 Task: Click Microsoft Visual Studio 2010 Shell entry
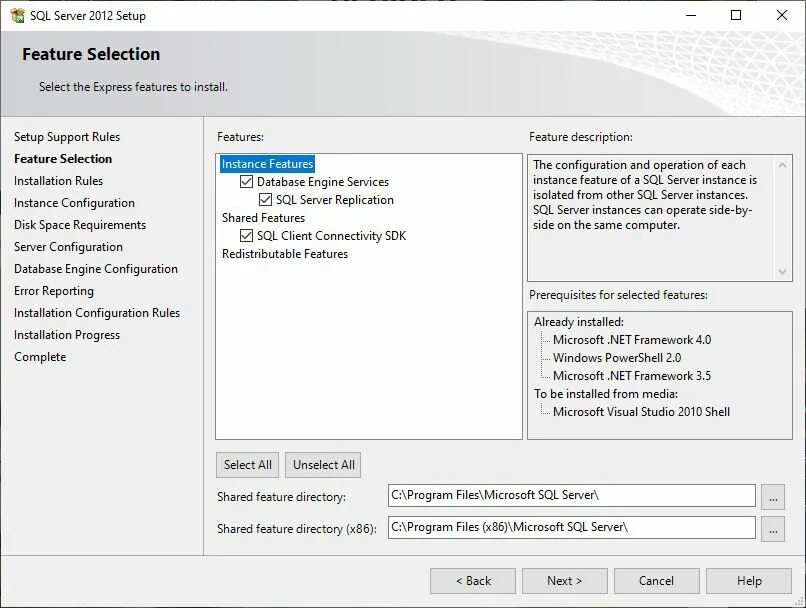[641, 412]
